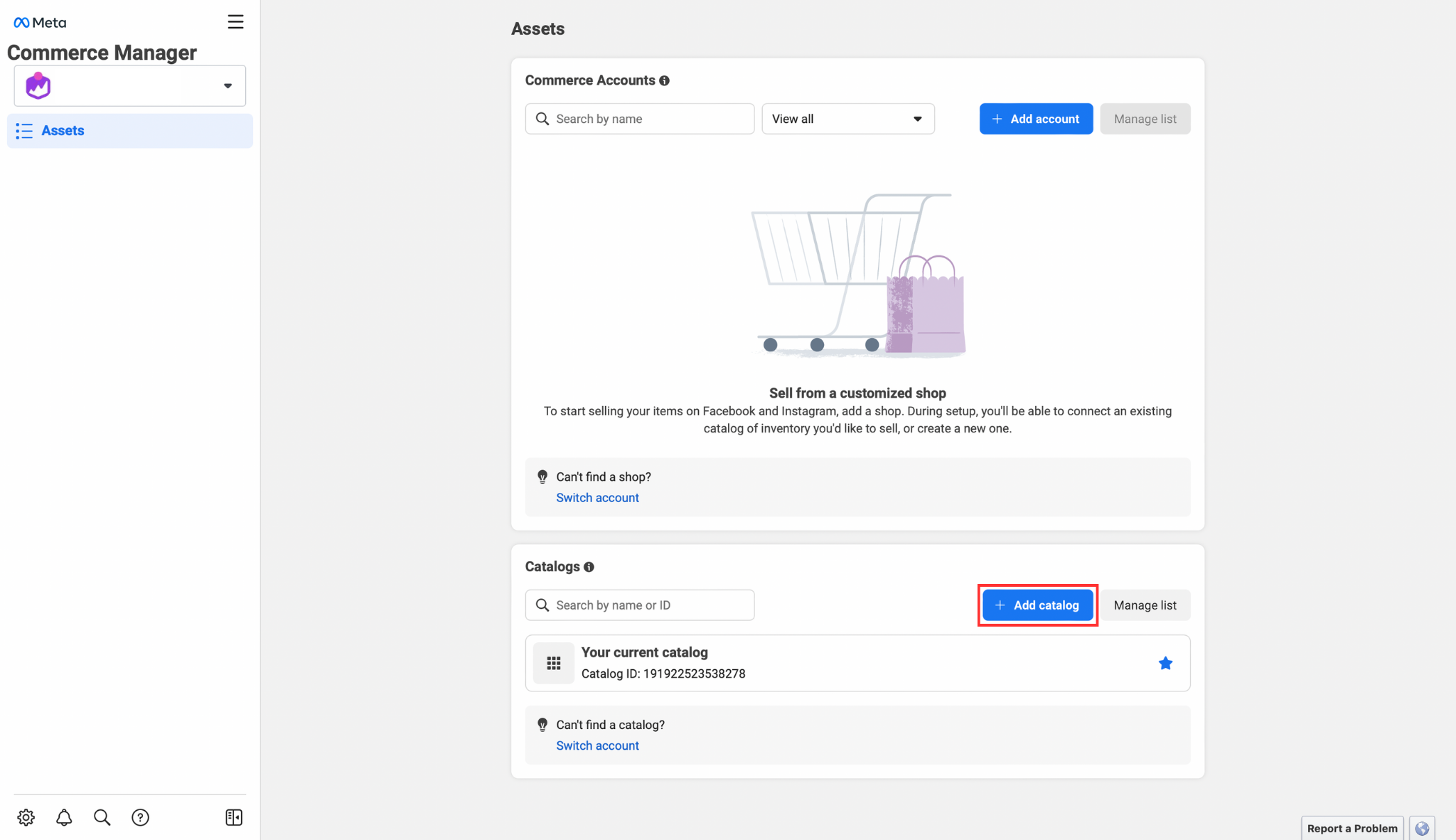Show Commerce Accounts info tooltip icon

click(664, 80)
